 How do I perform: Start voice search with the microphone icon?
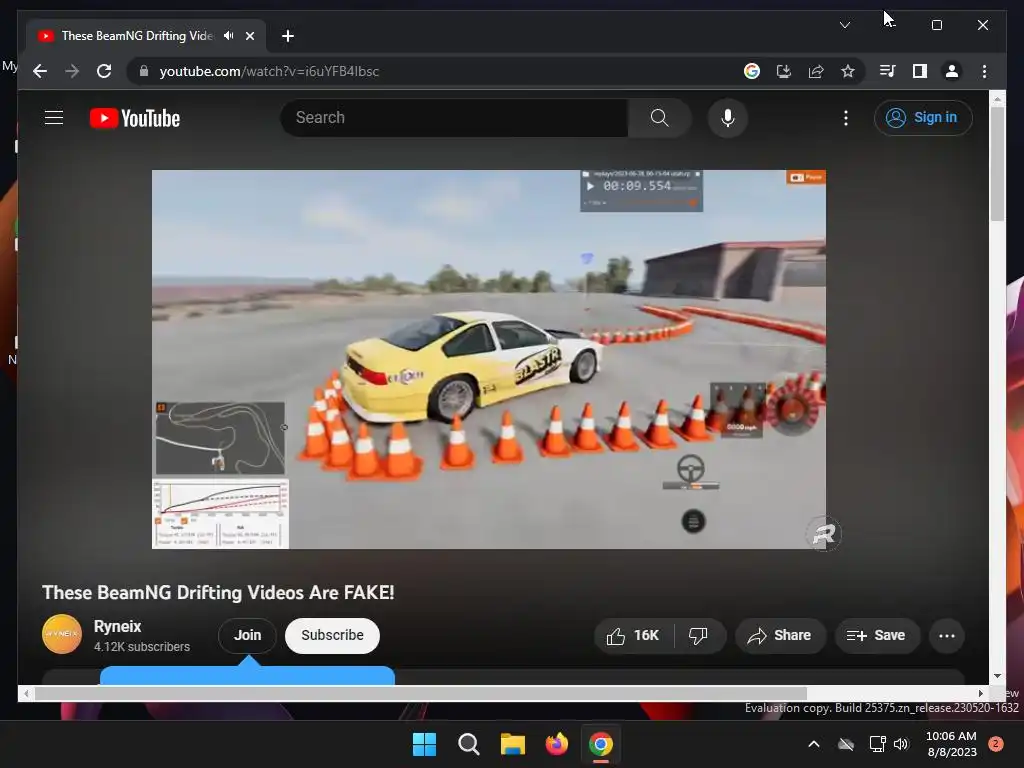[x=728, y=118]
